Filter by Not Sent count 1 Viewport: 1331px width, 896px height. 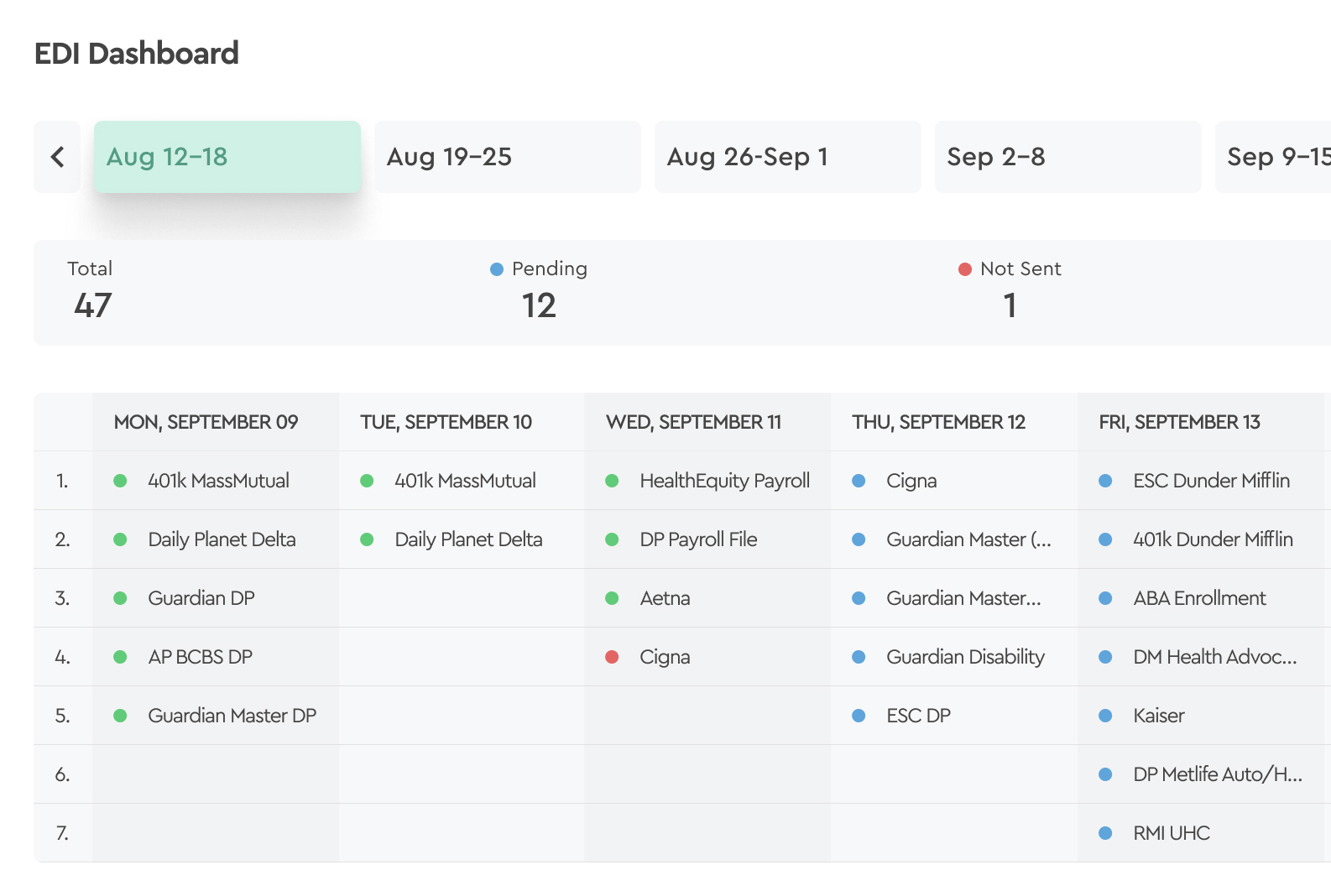(1010, 305)
